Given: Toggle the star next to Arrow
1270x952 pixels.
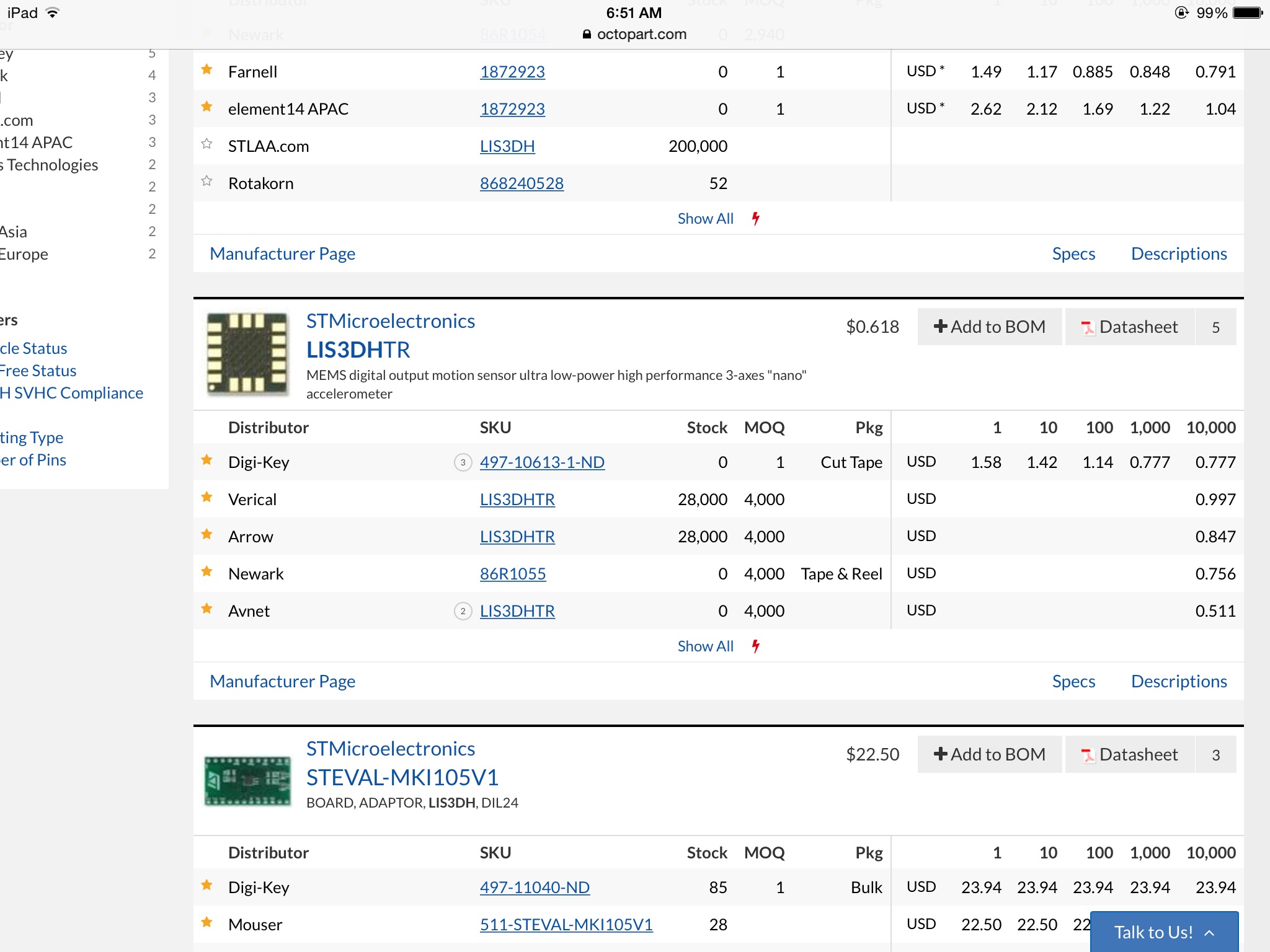Looking at the screenshot, I should pyautogui.click(x=207, y=535).
